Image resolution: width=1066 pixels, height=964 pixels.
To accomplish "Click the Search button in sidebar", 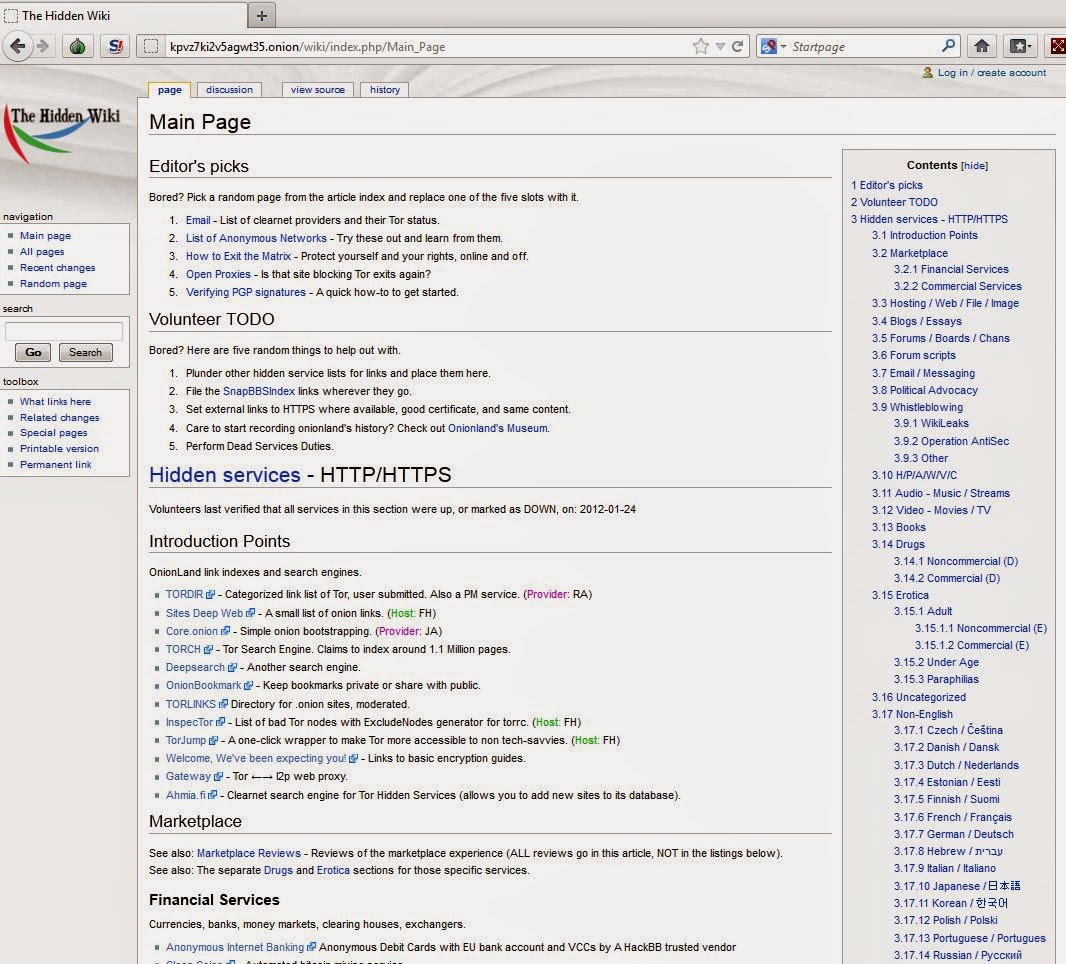I will pyautogui.click(x=85, y=352).
